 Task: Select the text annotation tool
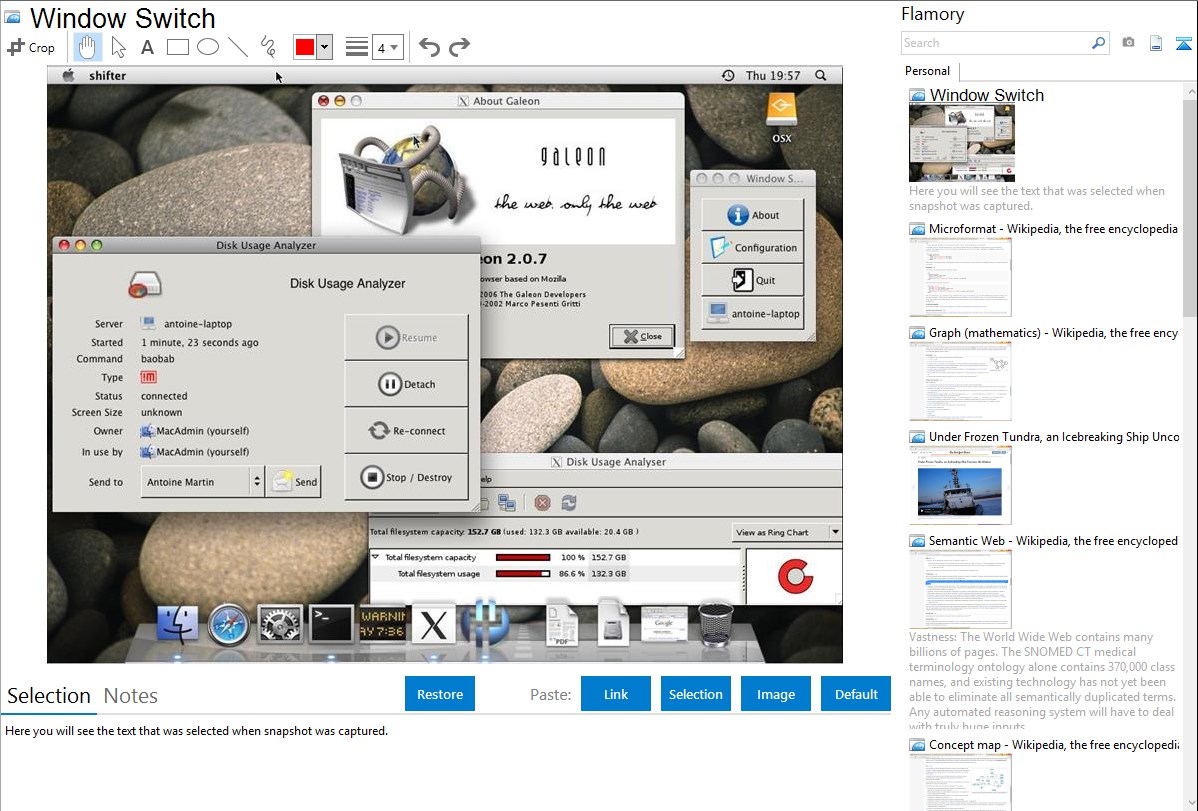(x=147, y=47)
